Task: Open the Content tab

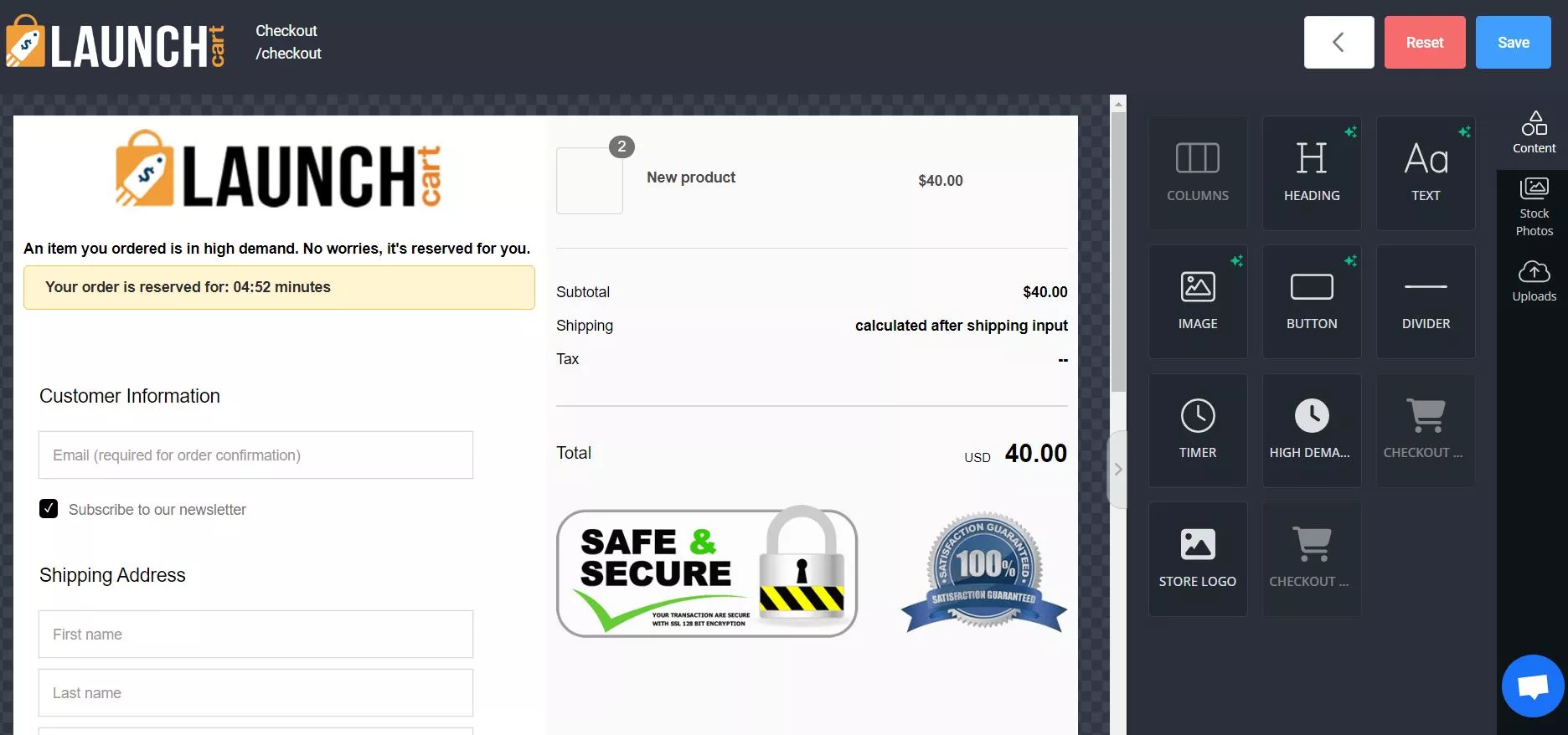Action: 1533,133
